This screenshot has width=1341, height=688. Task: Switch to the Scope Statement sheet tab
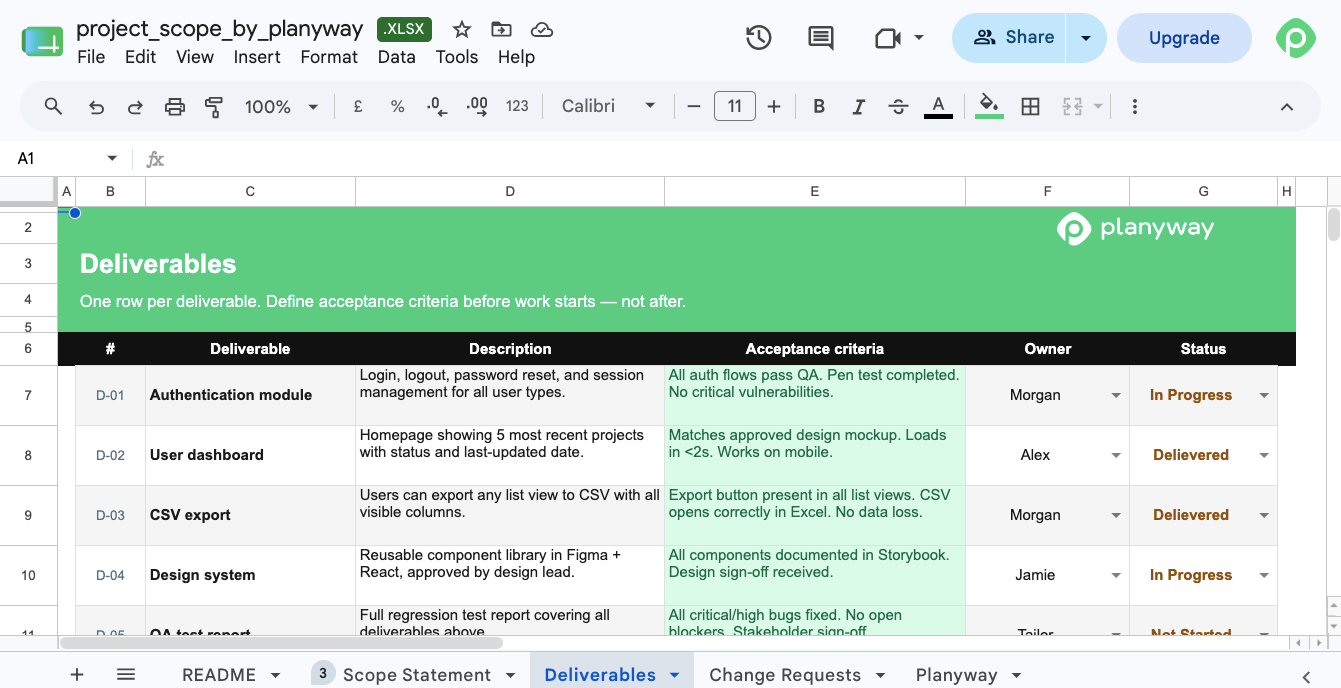tap(417, 675)
